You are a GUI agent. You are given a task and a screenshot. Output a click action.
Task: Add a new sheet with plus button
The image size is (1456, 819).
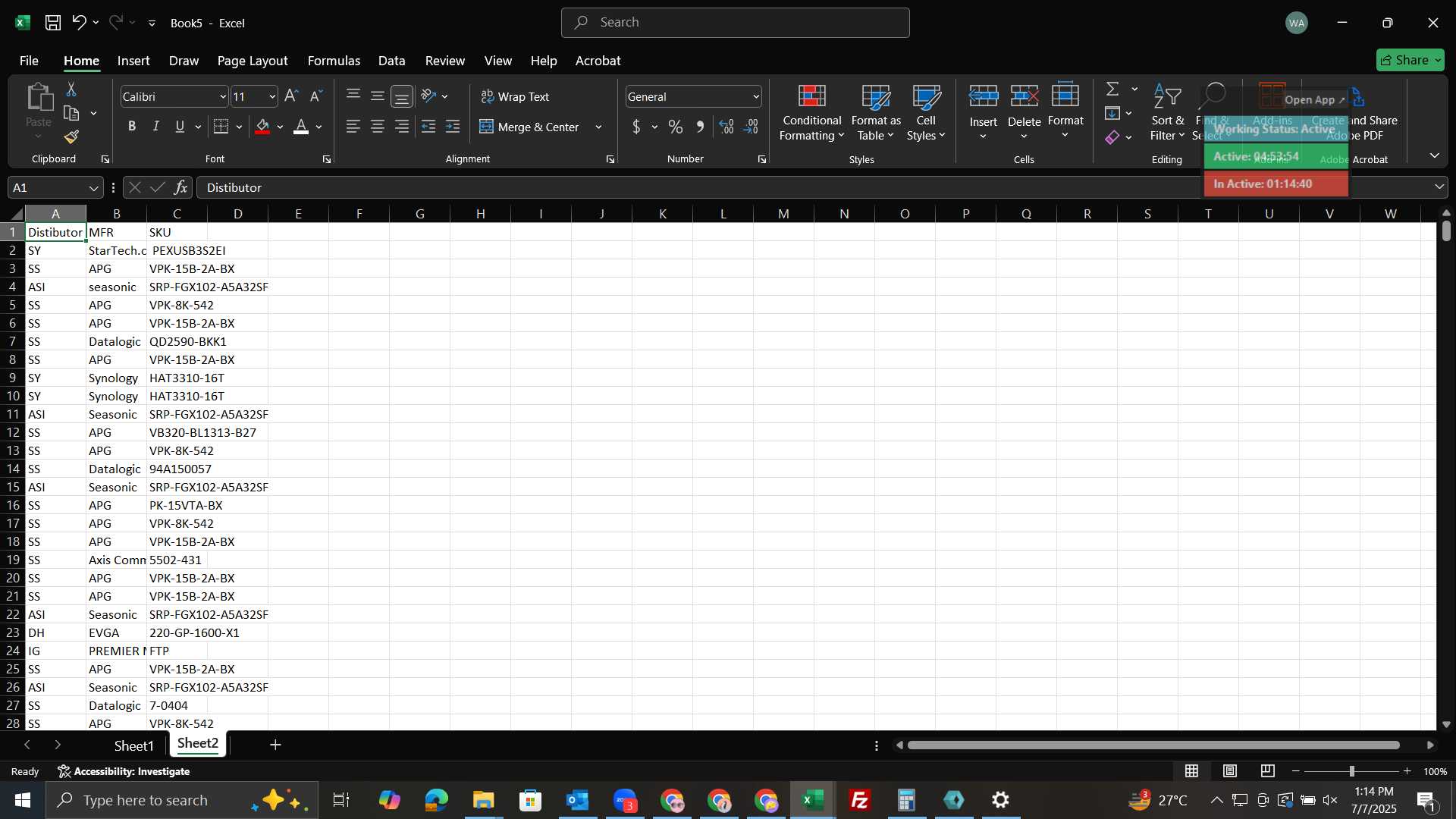point(275,745)
